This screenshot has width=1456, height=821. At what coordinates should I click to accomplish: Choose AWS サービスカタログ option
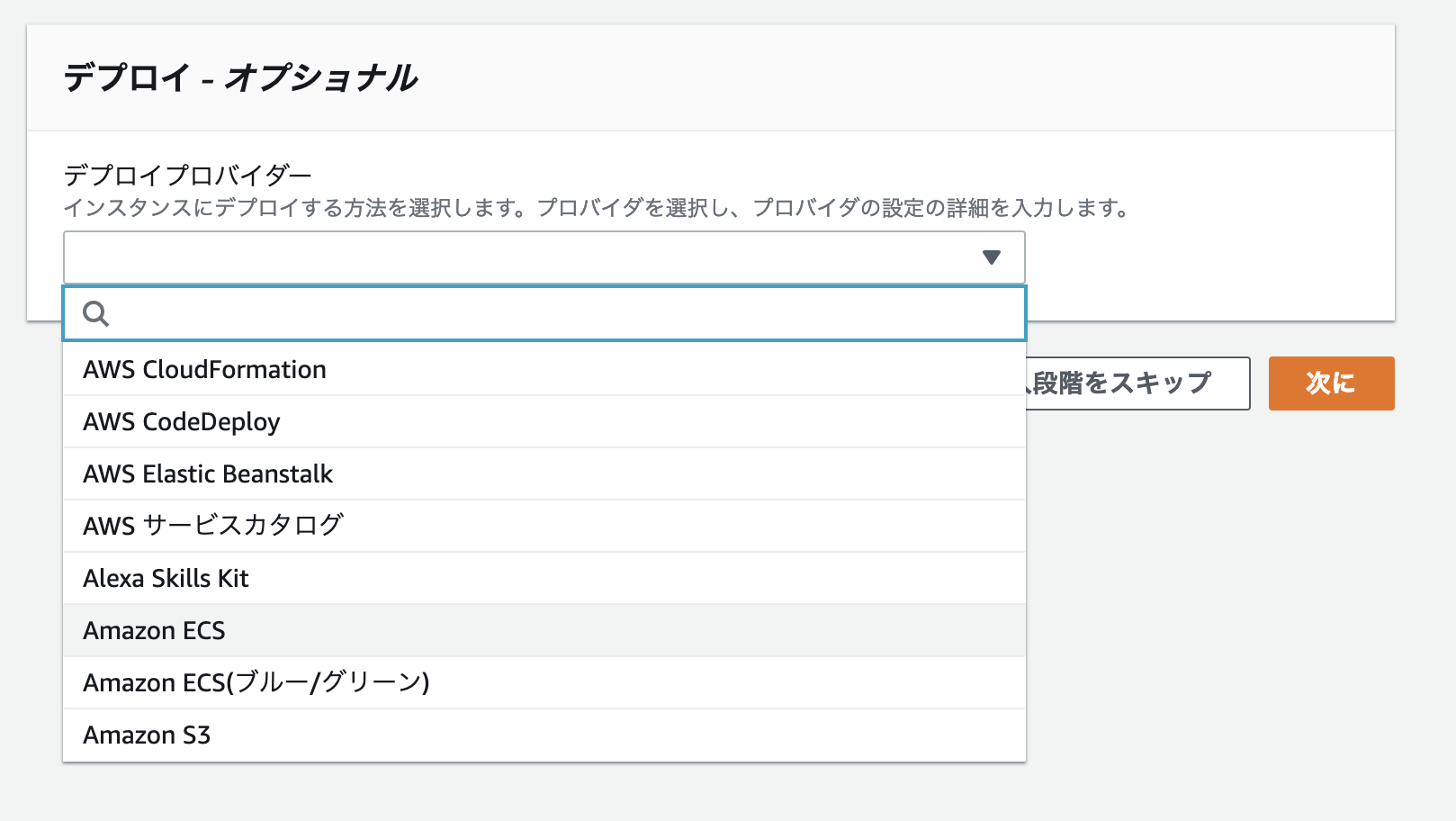(x=544, y=526)
